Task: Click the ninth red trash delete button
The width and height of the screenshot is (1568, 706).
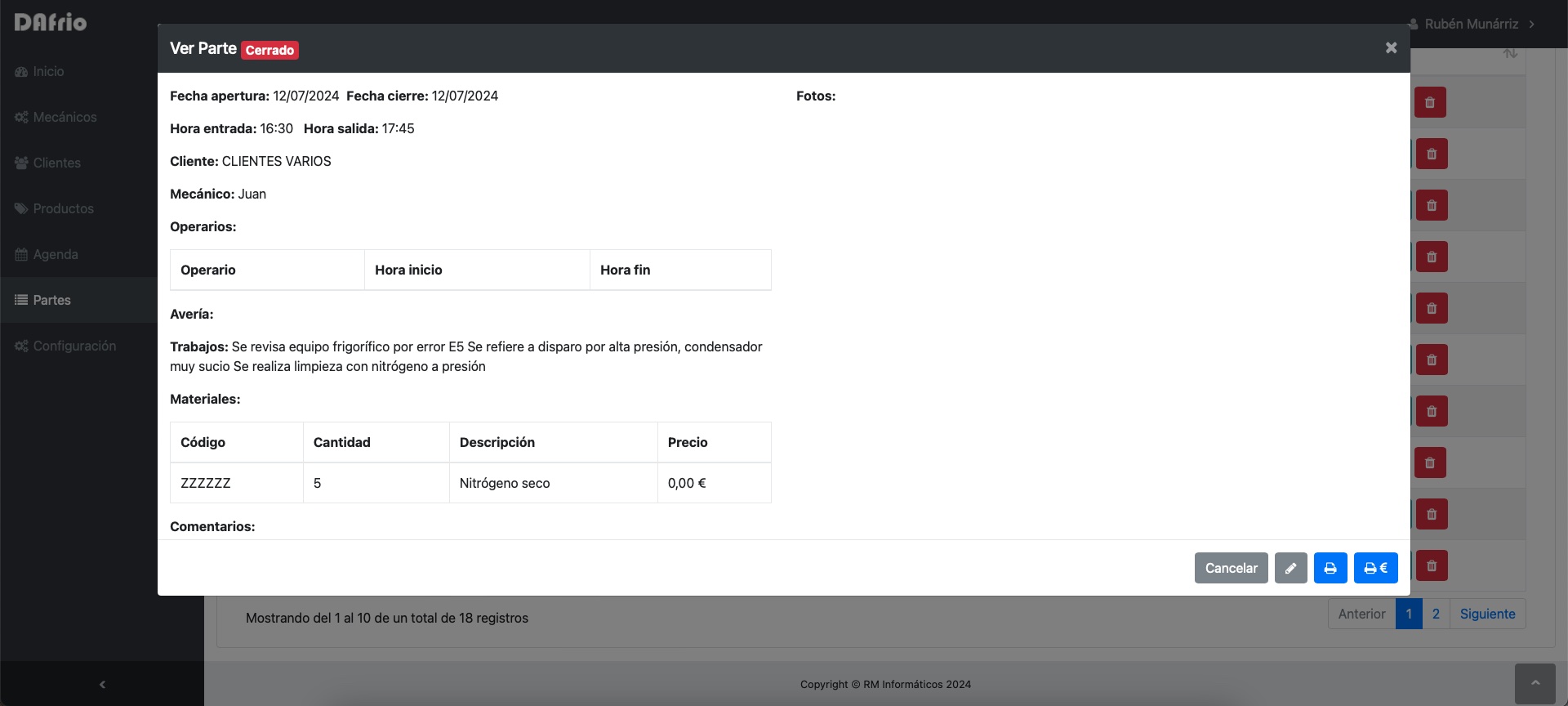Action: coord(1432,514)
